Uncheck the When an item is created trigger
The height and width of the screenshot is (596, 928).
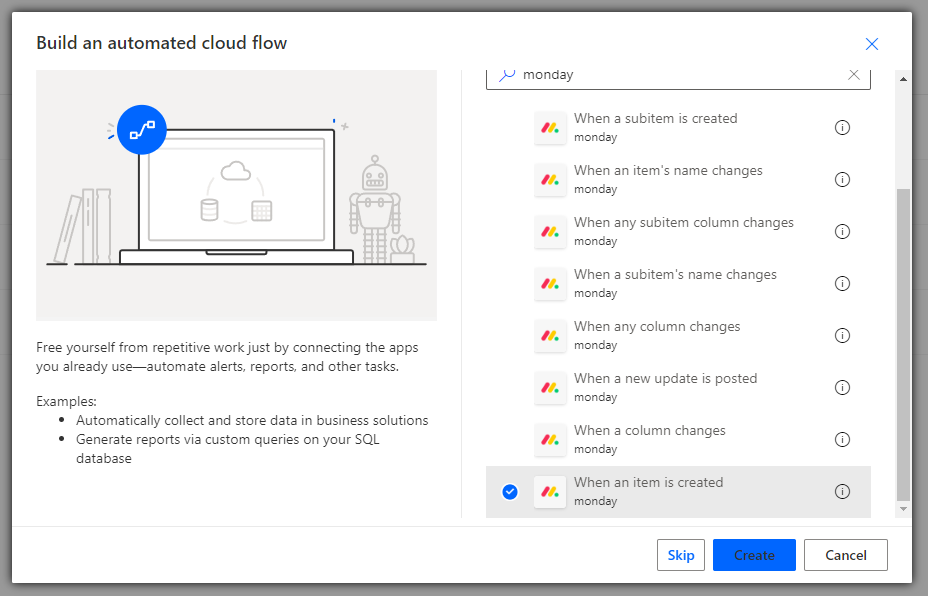click(x=510, y=492)
